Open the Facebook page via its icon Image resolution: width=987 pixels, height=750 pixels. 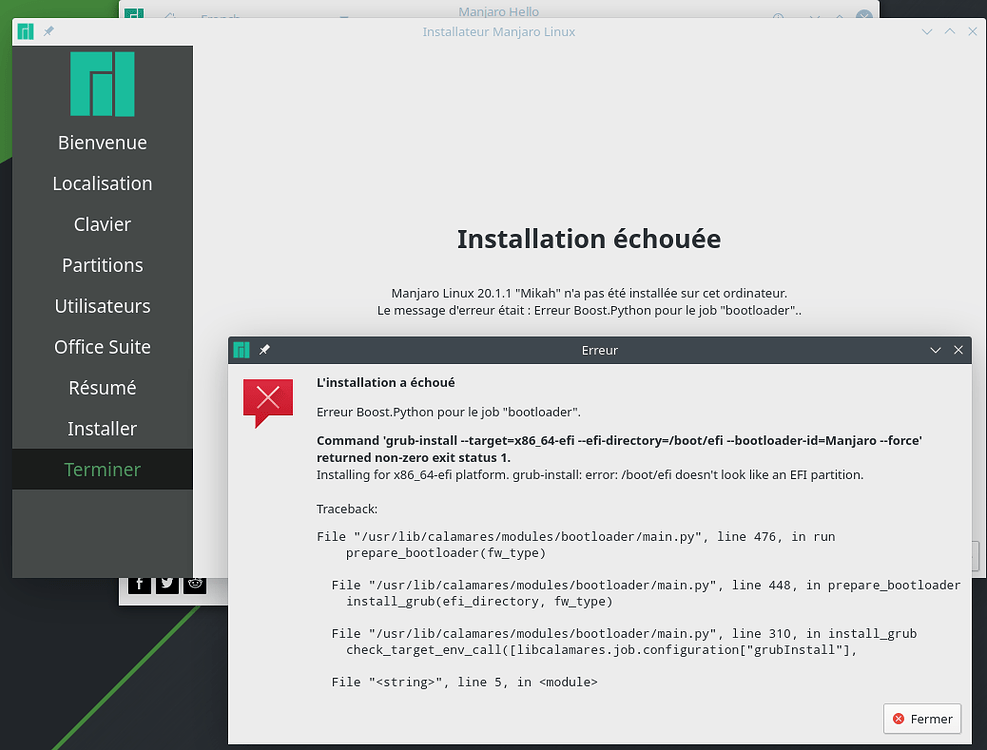pyautogui.click(x=139, y=583)
